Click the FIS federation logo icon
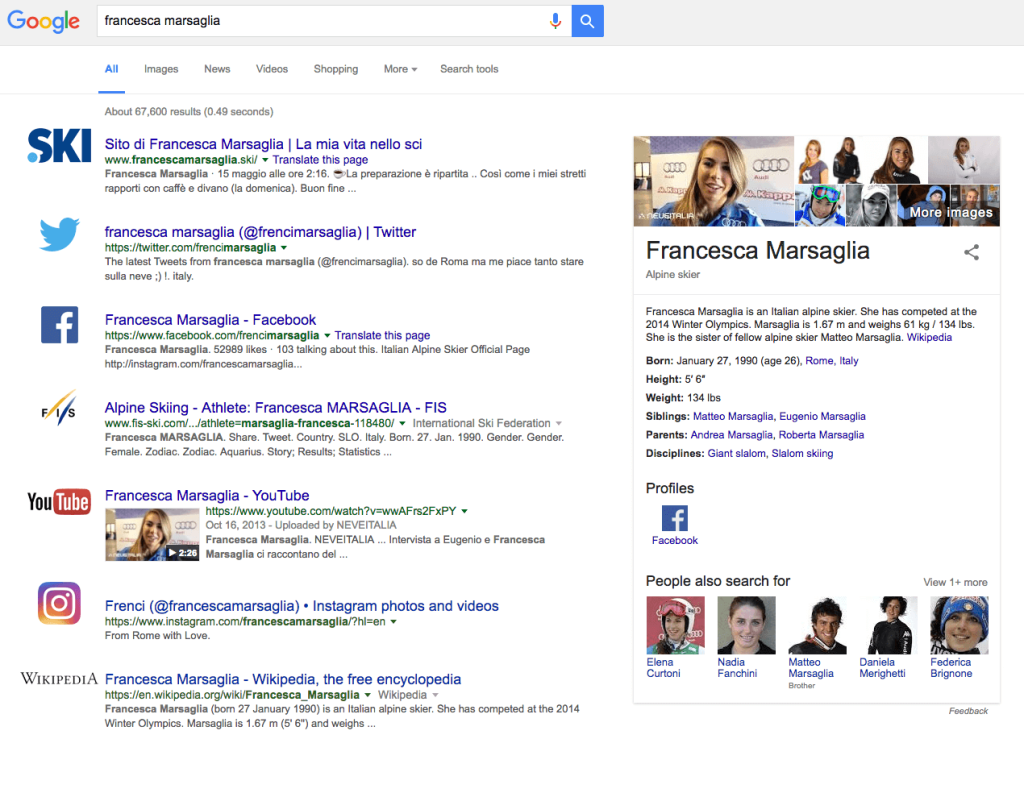The height and width of the screenshot is (789, 1024). (59, 408)
